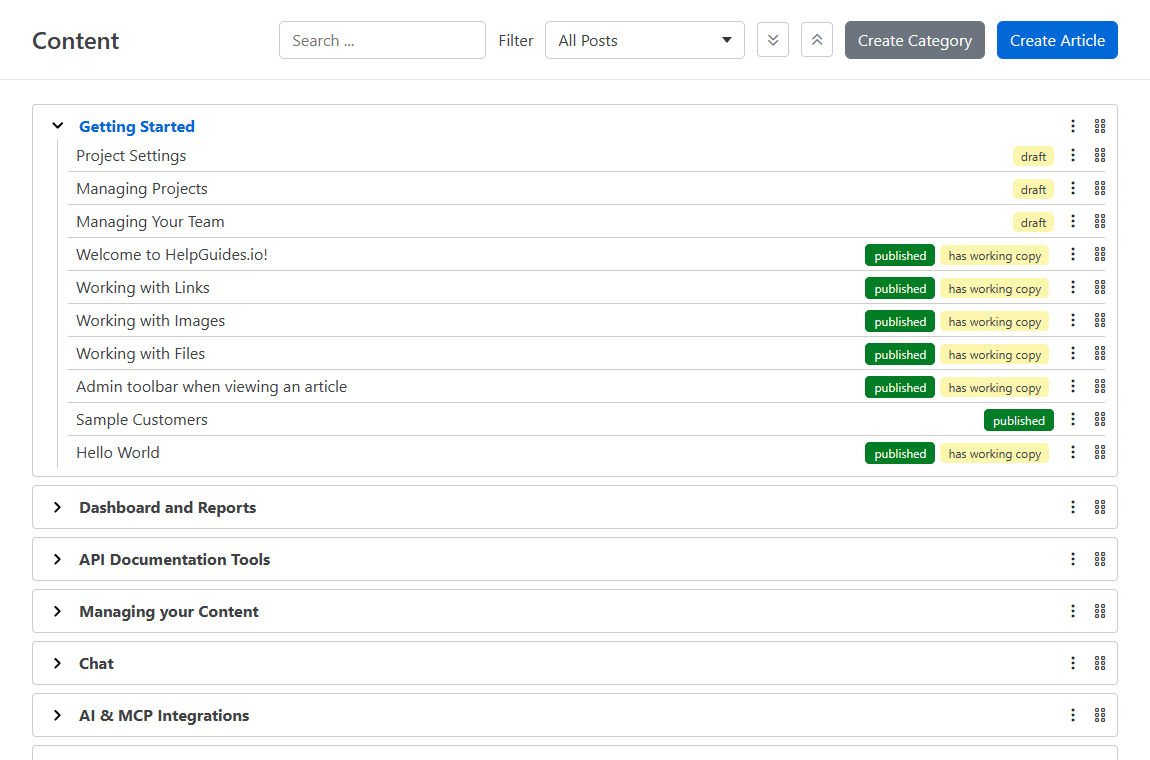Expand the AI & MCP Integrations chevron
The image size is (1150, 760).
pyautogui.click(x=58, y=715)
